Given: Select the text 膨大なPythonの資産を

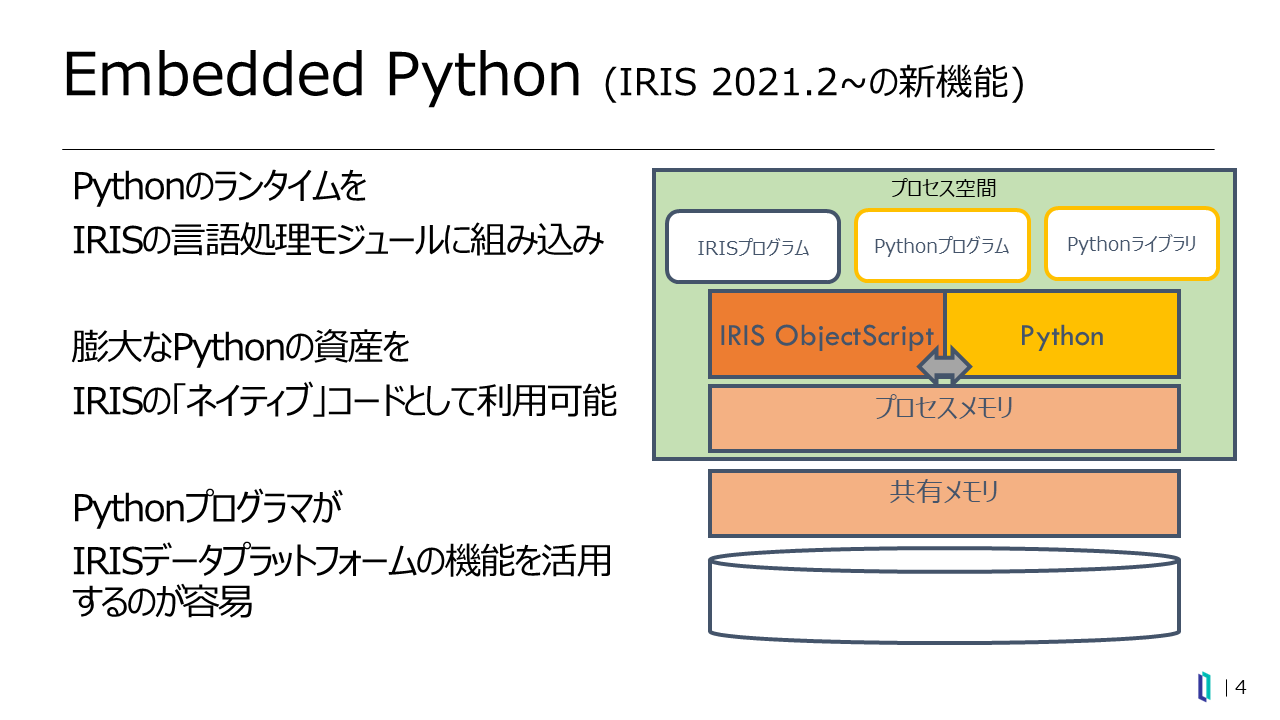Looking at the screenshot, I should [241, 348].
